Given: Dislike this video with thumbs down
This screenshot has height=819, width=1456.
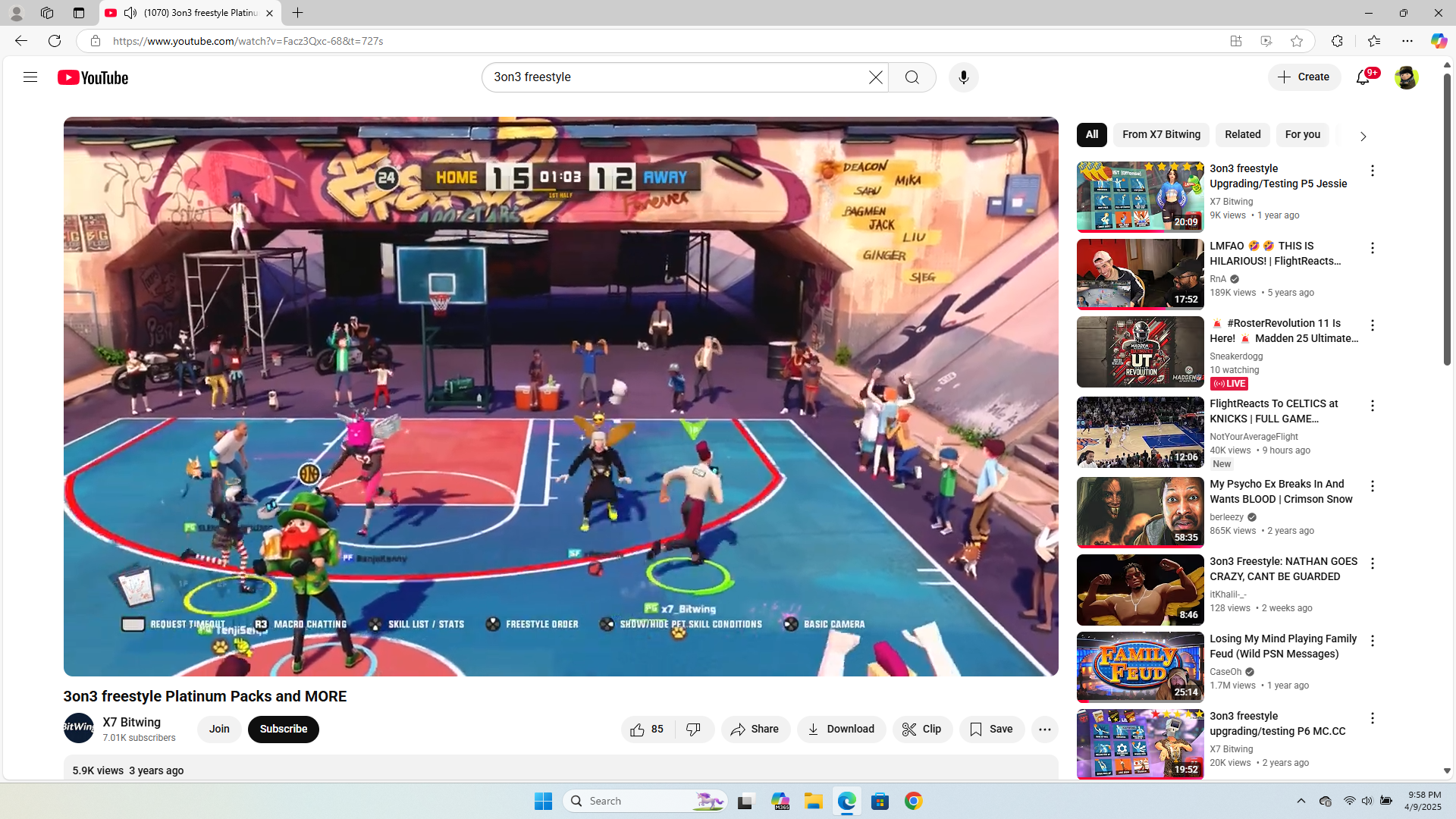Looking at the screenshot, I should (694, 729).
